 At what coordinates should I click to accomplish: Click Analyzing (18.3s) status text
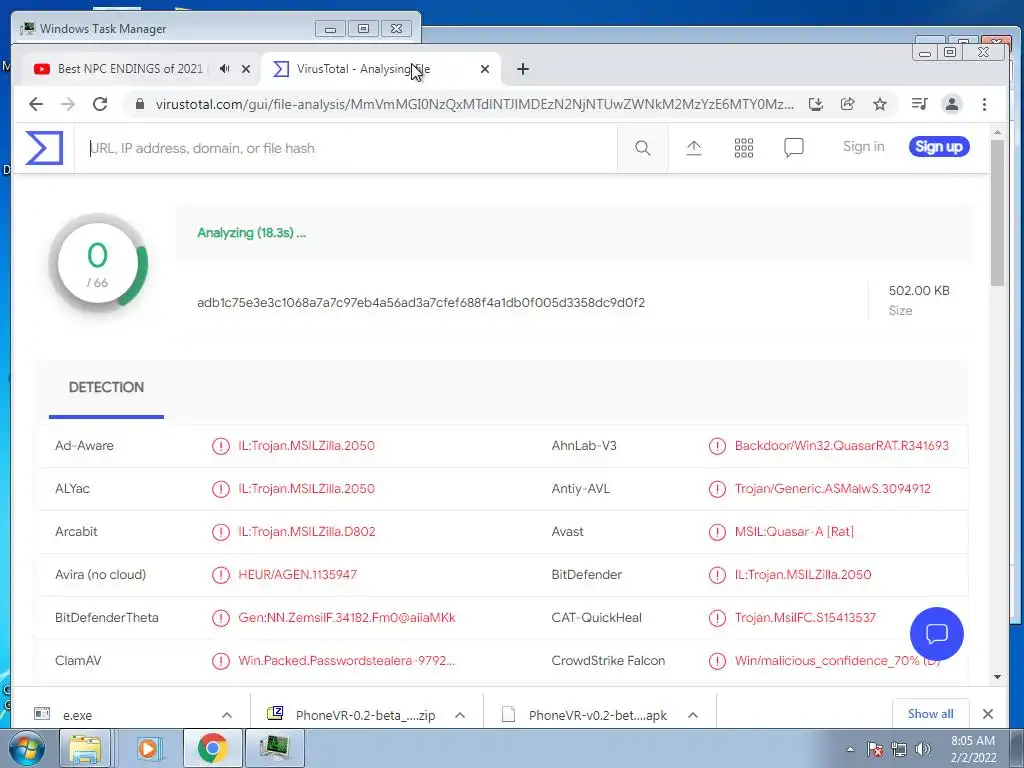[251, 232]
